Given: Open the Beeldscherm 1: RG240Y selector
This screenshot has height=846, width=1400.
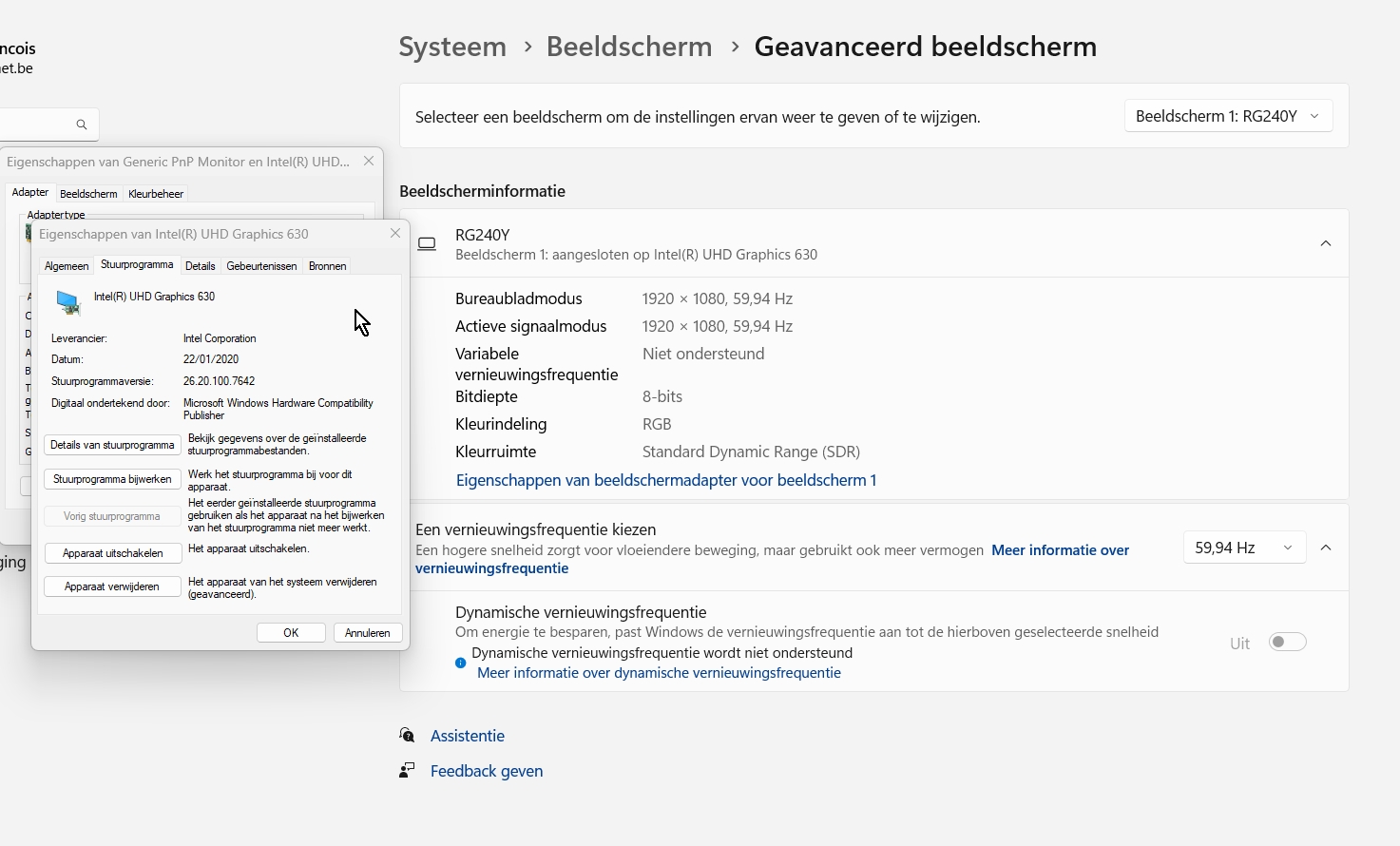Looking at the screenshot, I should (1227, 115).
